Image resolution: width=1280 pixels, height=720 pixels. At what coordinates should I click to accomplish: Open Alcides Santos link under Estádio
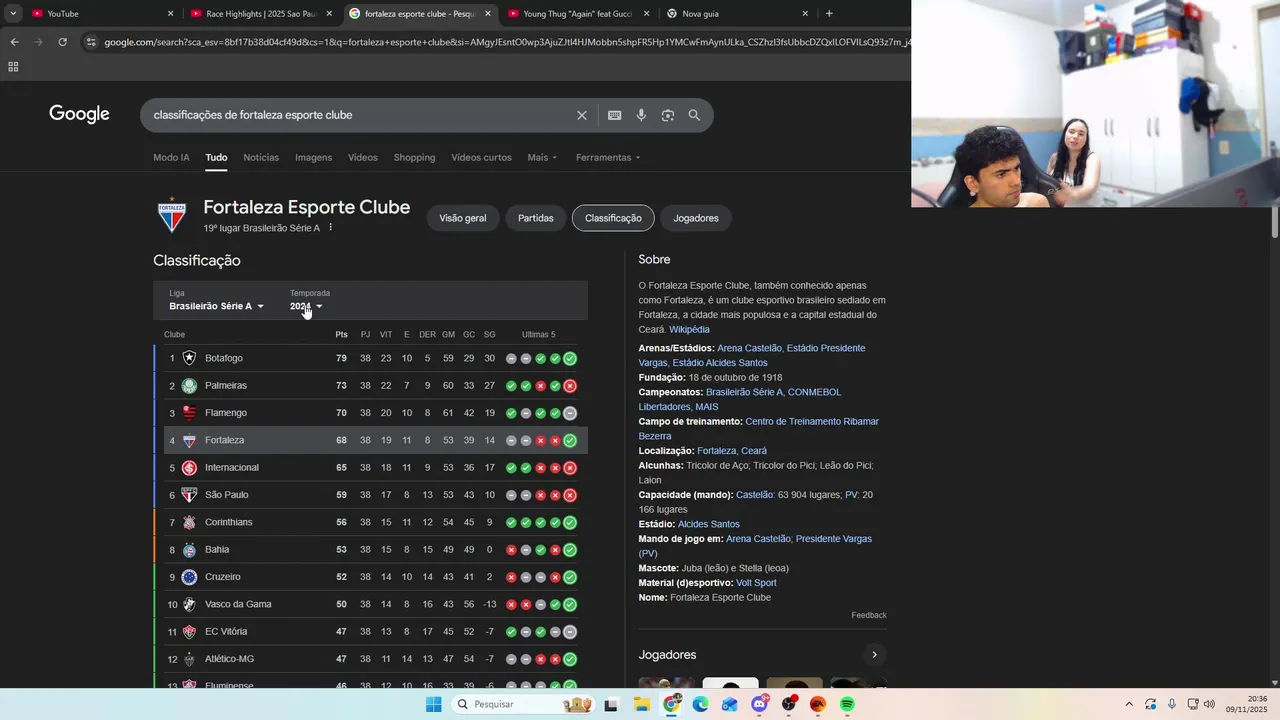(709, 524)
